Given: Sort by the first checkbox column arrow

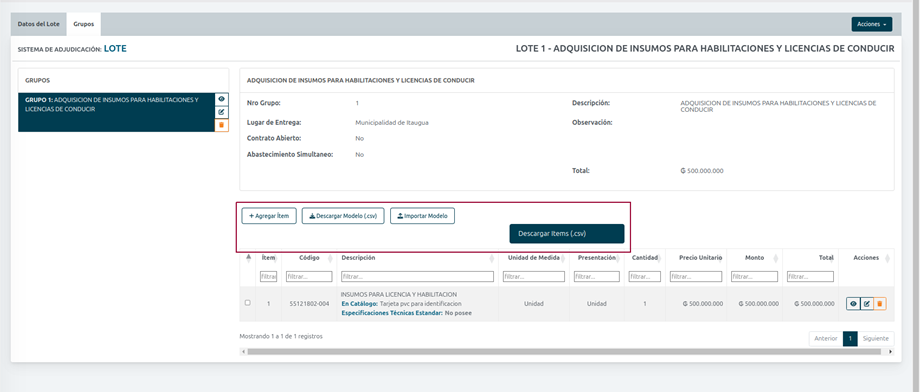Looking at the screenshot, I should click(248, 258).
